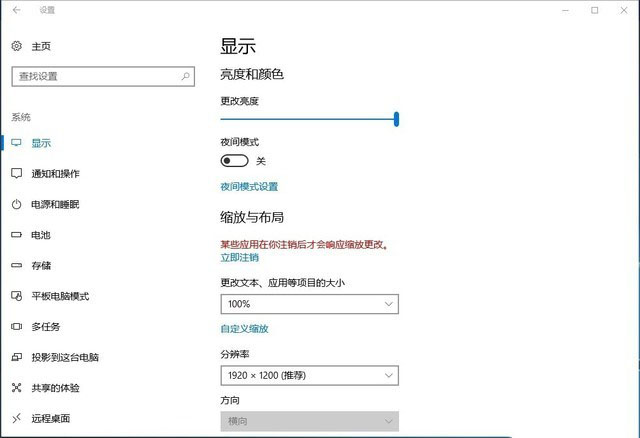
Task: Click the search magnifier icon
Action: pos(186,76)
